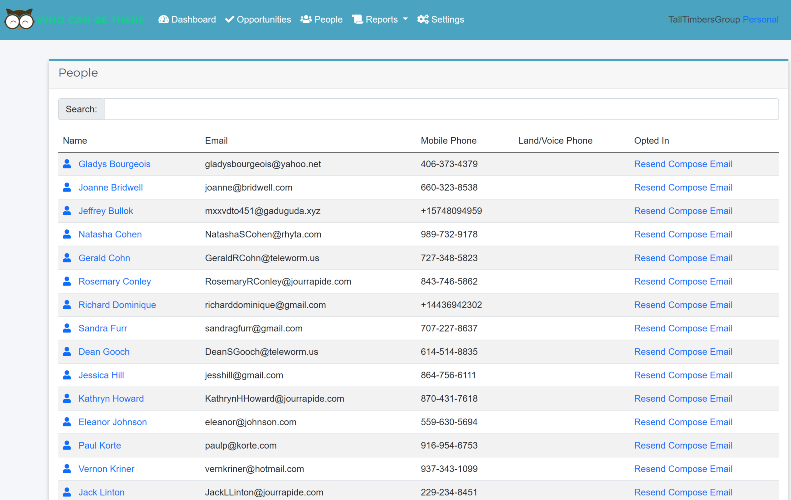Click the person icon beside Paul Korte
Viewport: 791px width, 500px height.
click(67, 446)
